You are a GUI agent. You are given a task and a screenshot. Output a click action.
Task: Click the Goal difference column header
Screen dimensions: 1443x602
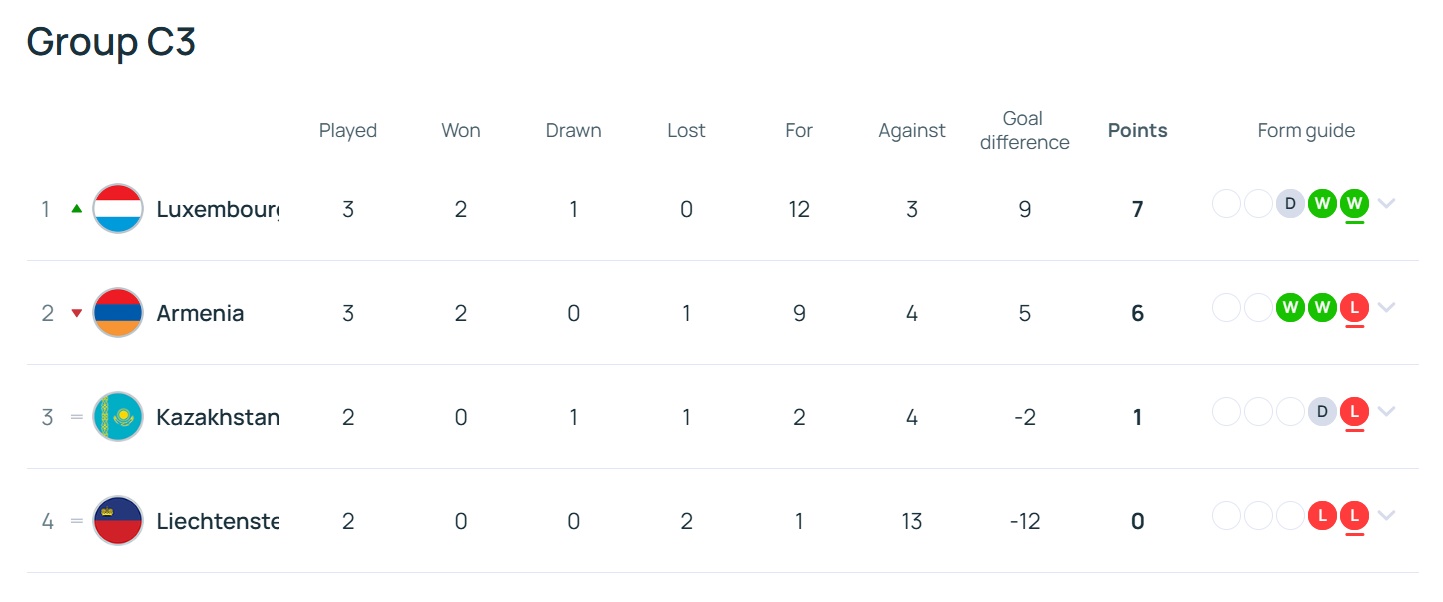pyautogui.click(x=1024, y=131)
